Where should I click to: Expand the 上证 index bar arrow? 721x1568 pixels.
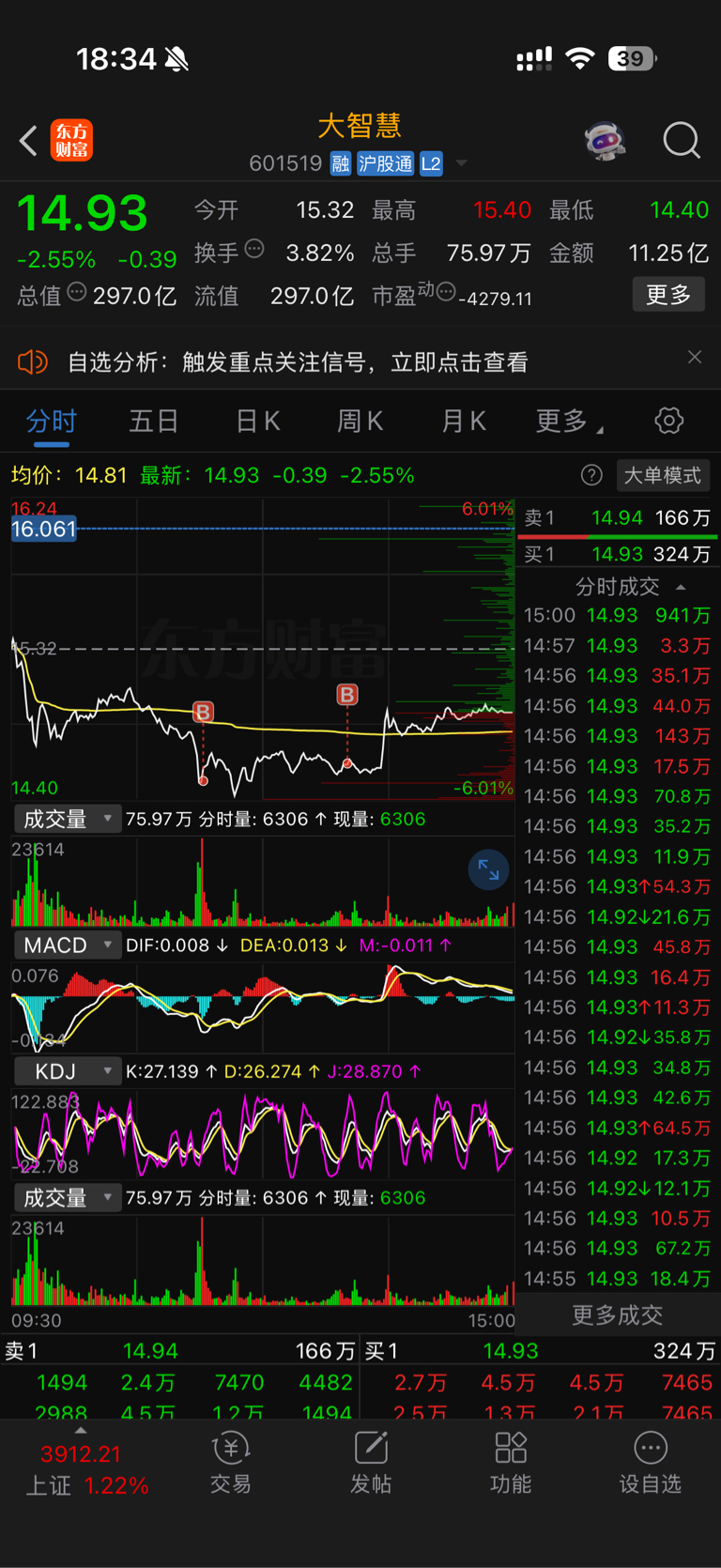point(81,1431)
